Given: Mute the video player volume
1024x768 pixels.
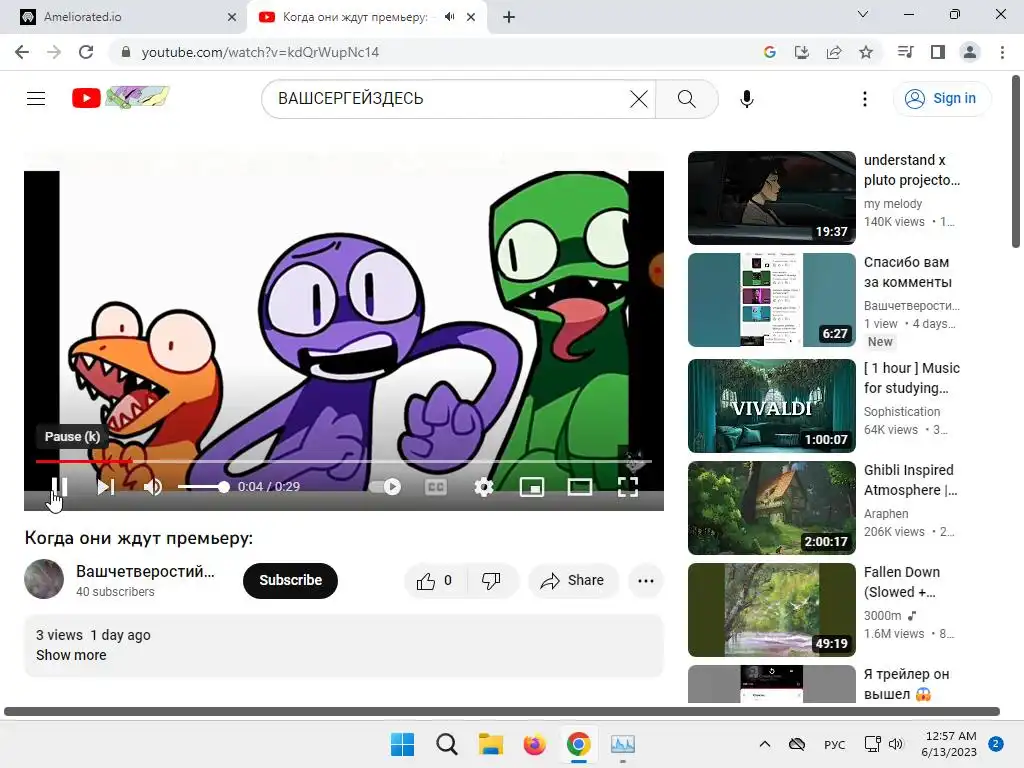Looking at the screenshot, I should [x=153, y=487].
